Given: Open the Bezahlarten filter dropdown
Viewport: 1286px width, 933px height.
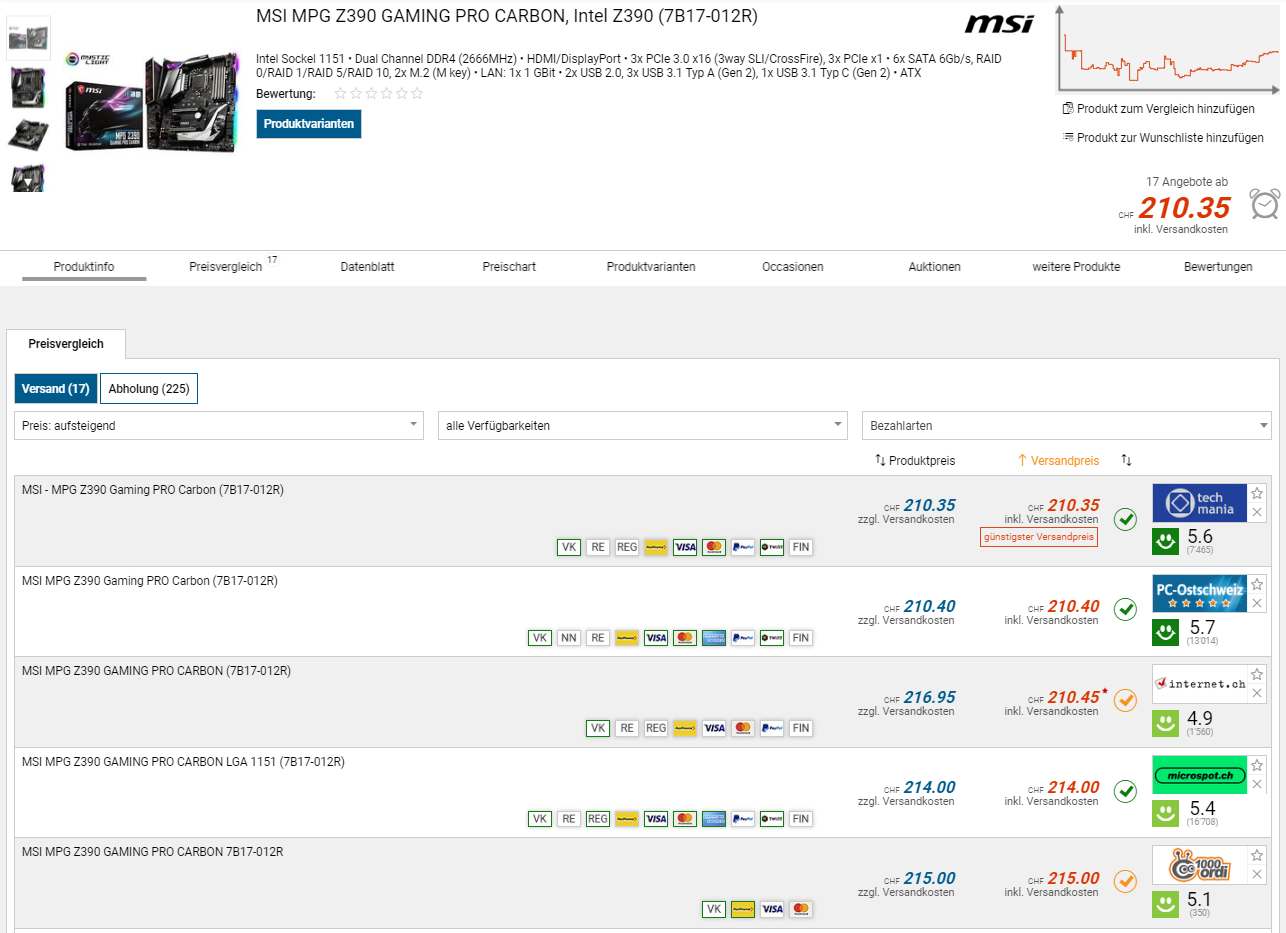Looking at the screenshot, I should tap(1066, 425).
